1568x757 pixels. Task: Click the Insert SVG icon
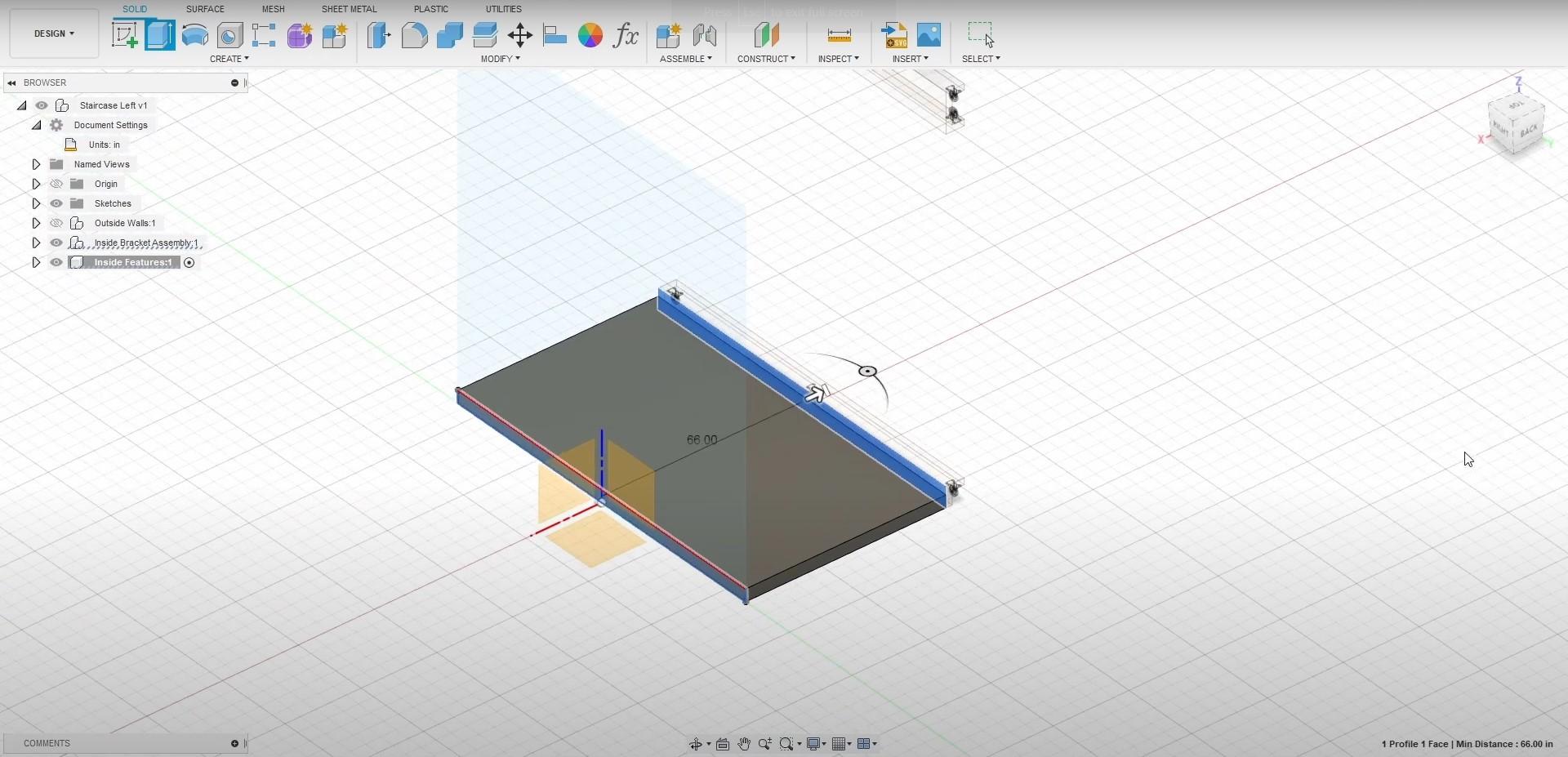pyautogui.click(x=894, y=35)
